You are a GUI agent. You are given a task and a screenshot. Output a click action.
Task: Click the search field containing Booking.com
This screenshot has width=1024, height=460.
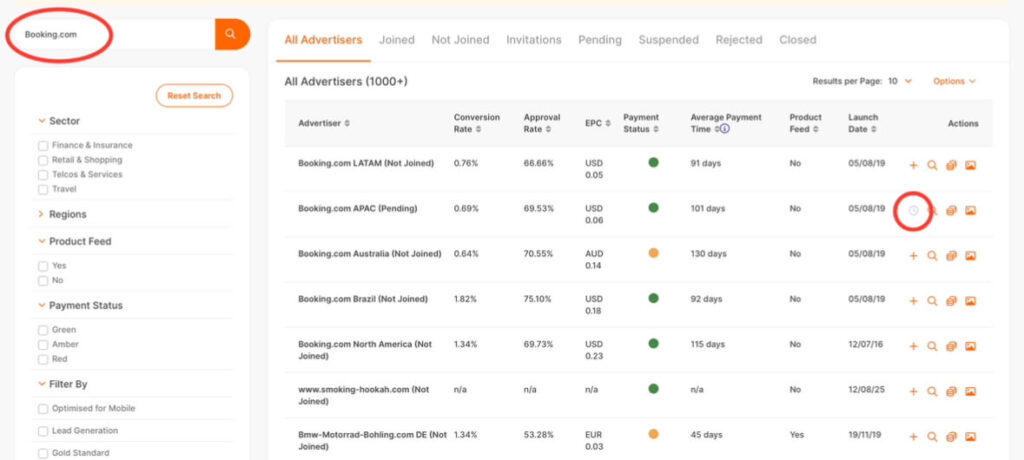tap(110, 34)
